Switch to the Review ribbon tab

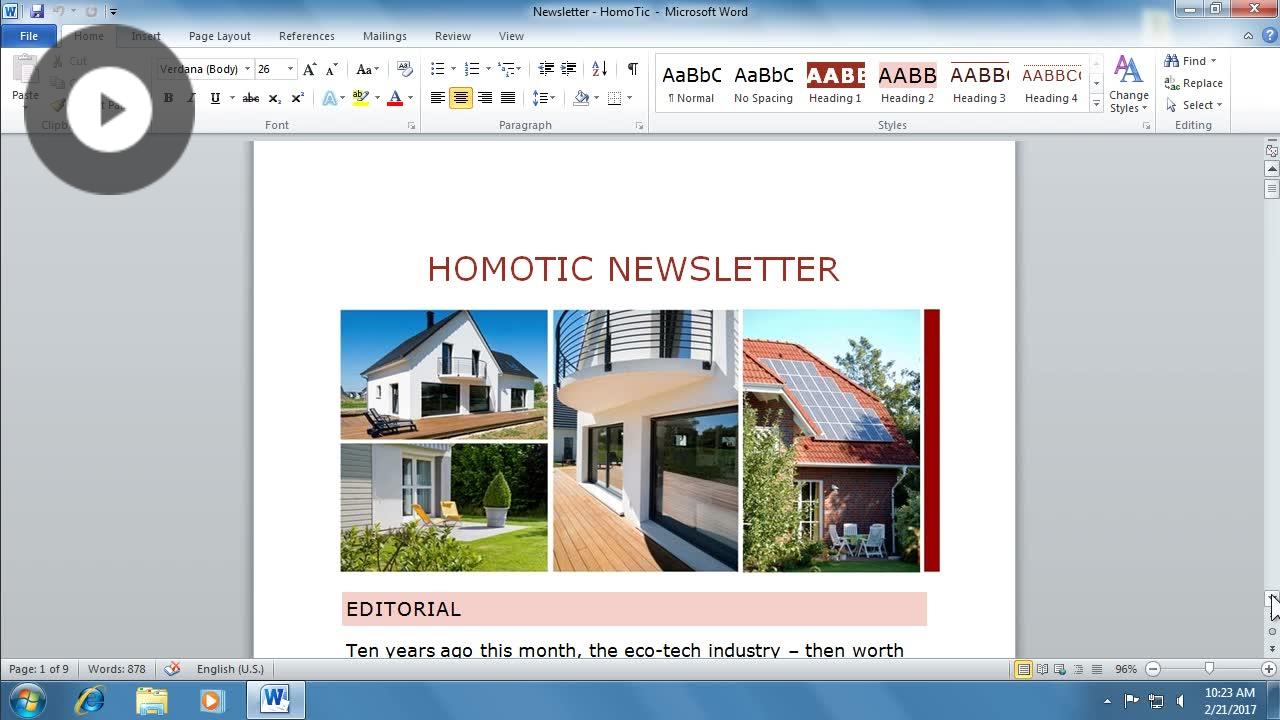click(452, 35)
